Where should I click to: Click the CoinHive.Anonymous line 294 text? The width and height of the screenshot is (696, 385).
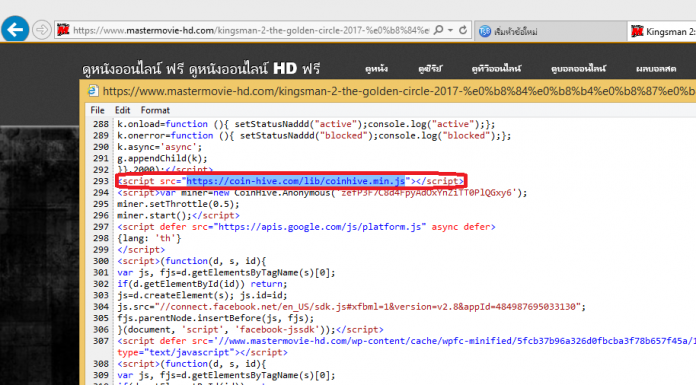[x=322, y=193]
